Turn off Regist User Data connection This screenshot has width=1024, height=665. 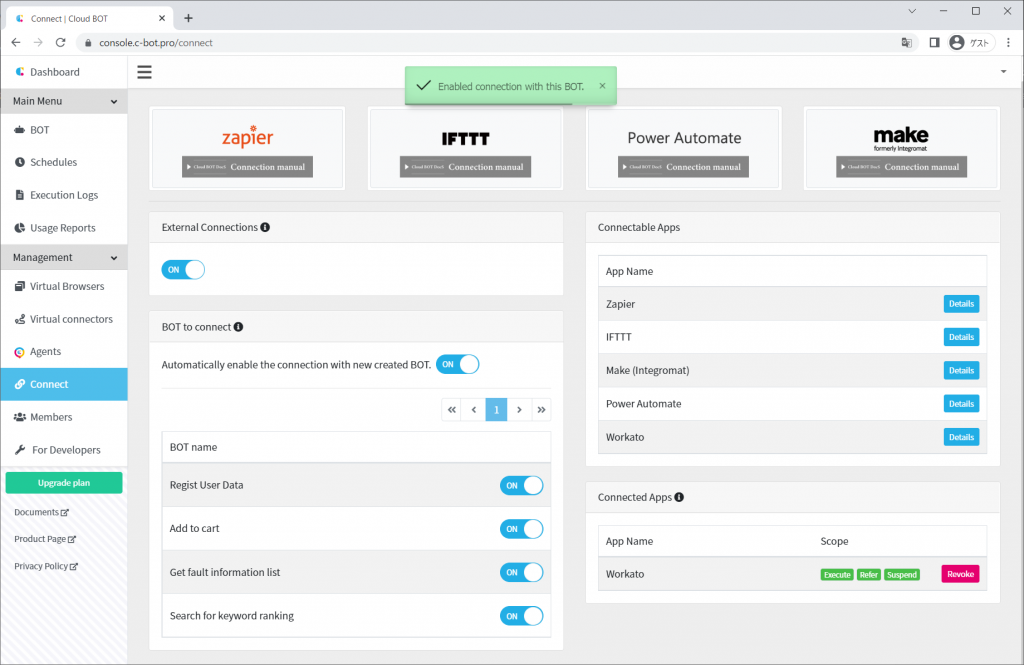tap(521, 485)
